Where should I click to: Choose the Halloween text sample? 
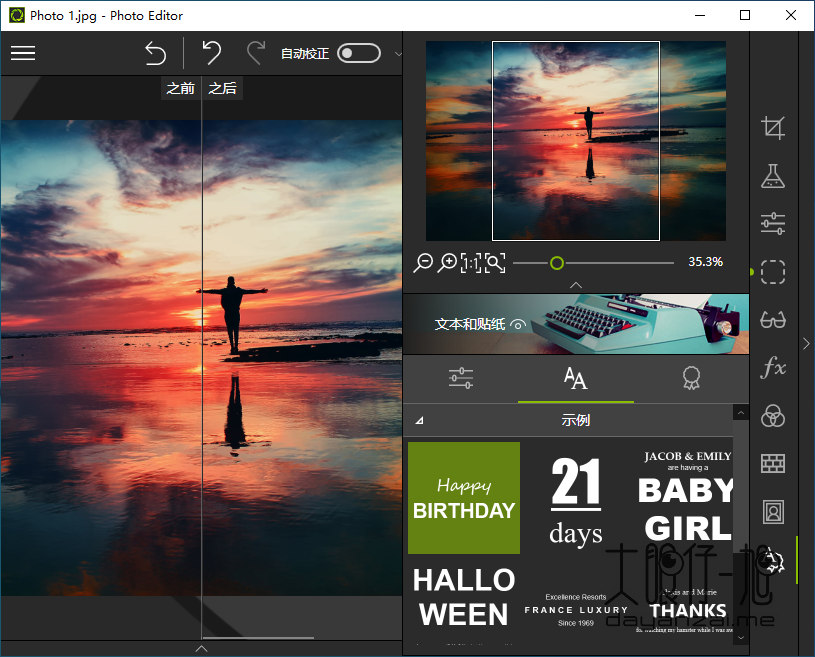pos(464,597)
